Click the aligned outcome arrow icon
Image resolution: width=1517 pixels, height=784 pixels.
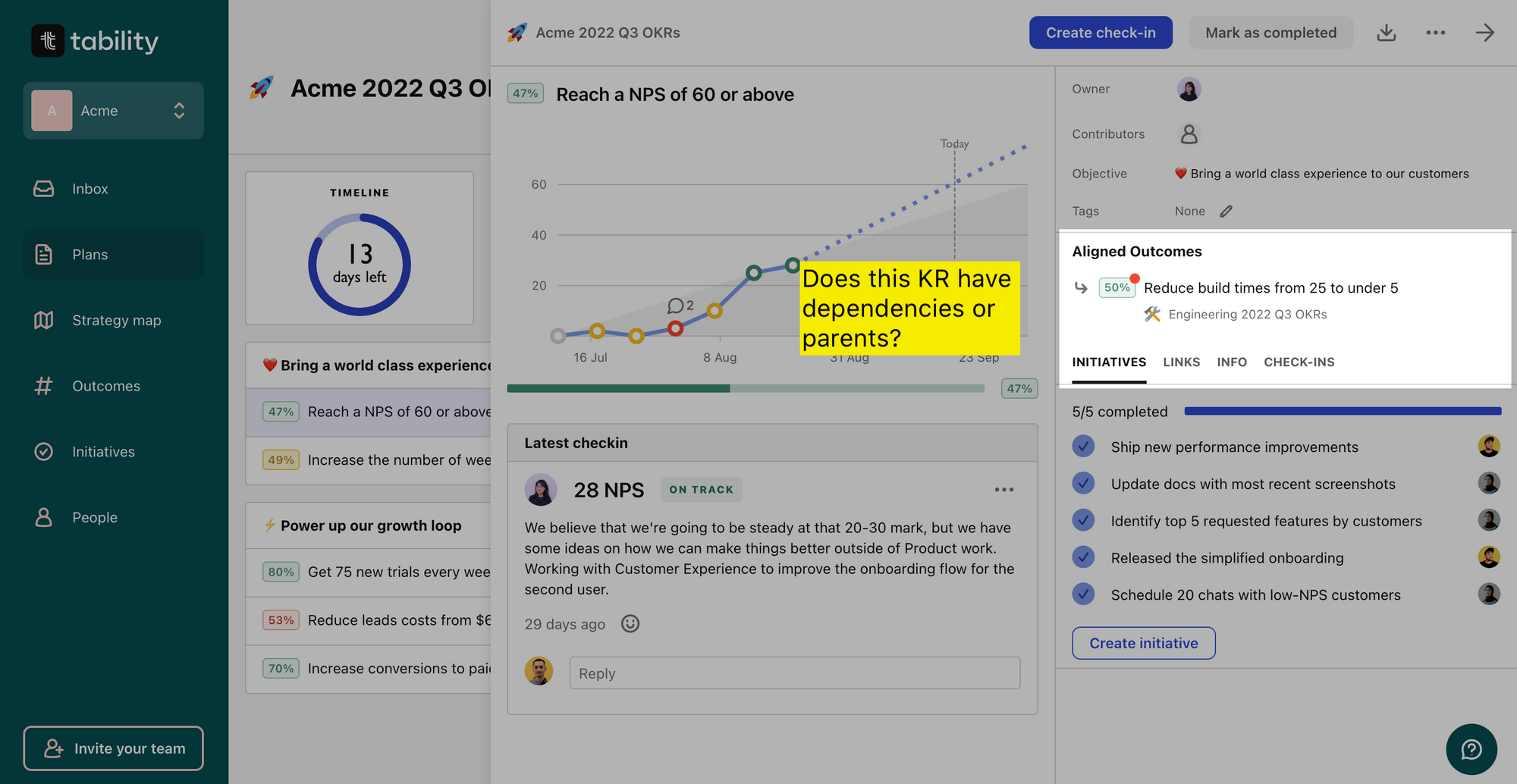1082,288
